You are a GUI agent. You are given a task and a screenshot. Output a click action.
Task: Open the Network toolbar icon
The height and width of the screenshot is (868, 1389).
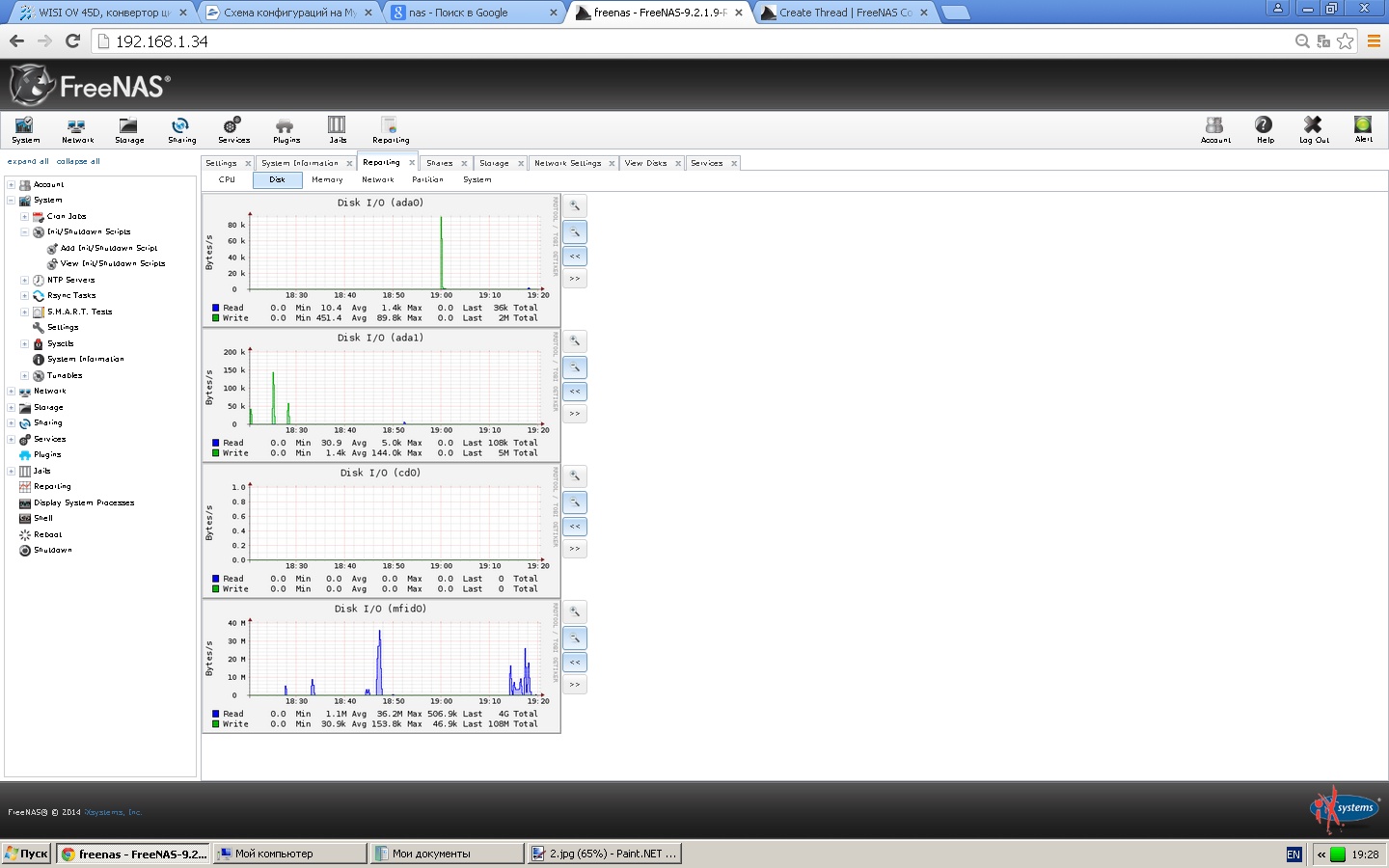pos(77,129)
